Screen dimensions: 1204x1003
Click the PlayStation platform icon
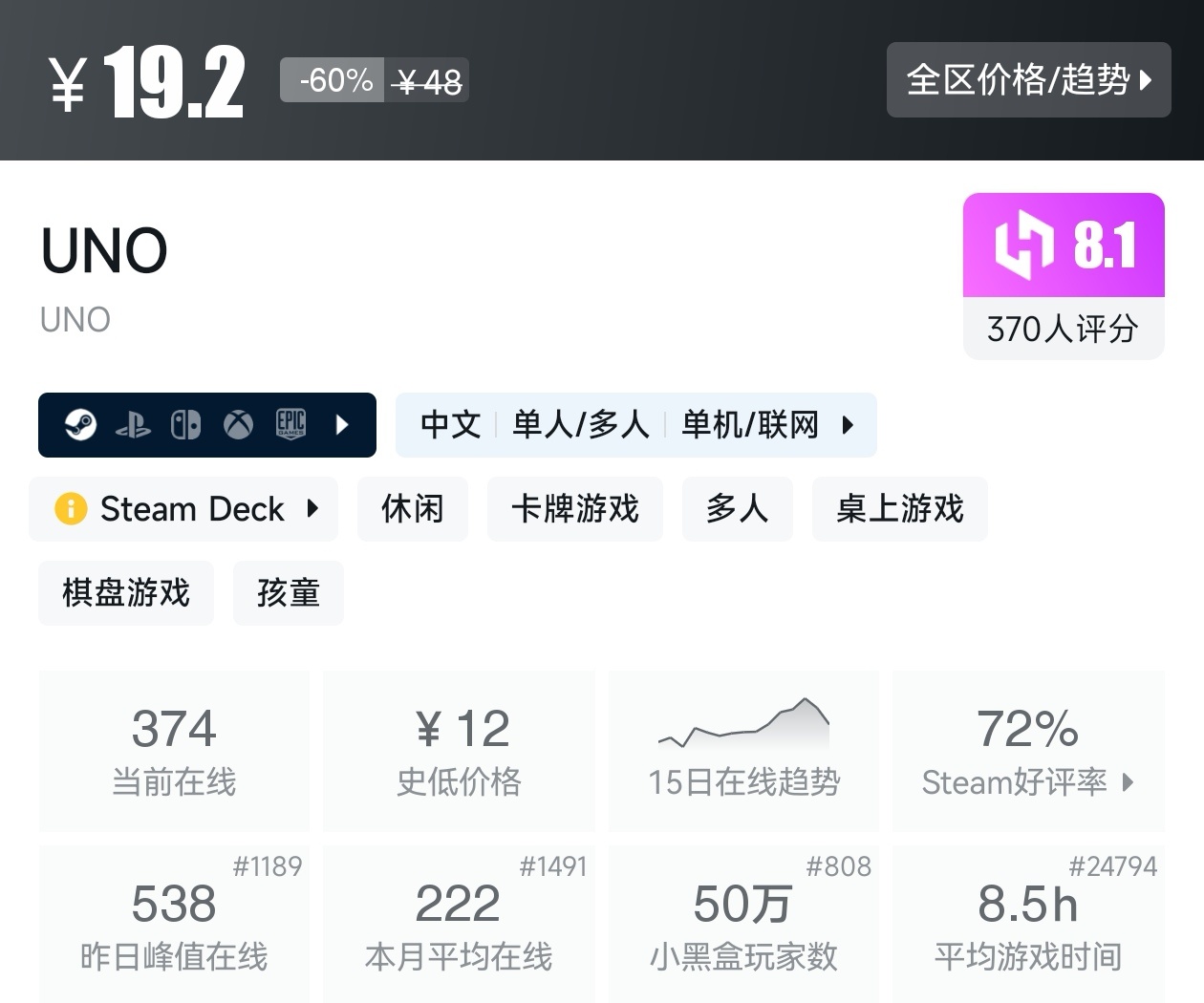(x=133, y=425)
